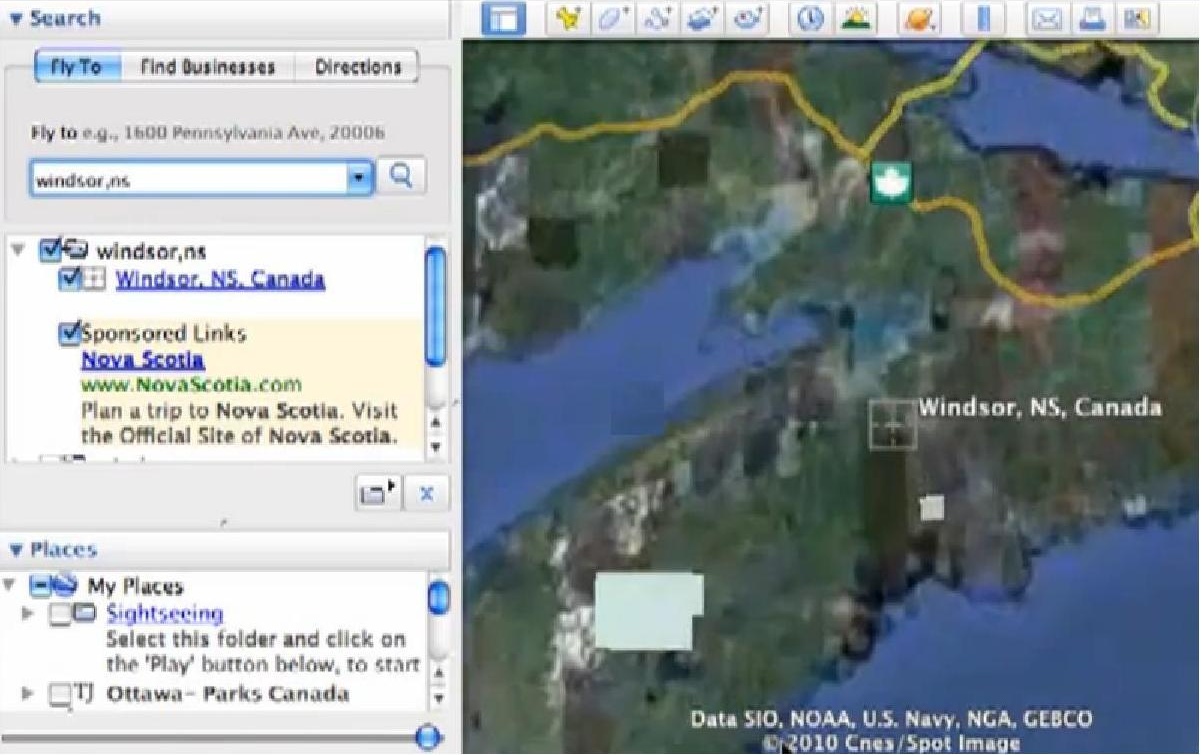The image size is (1202, 755).
Task: Start the Record a Tour tool
Action: coord(749,19)
